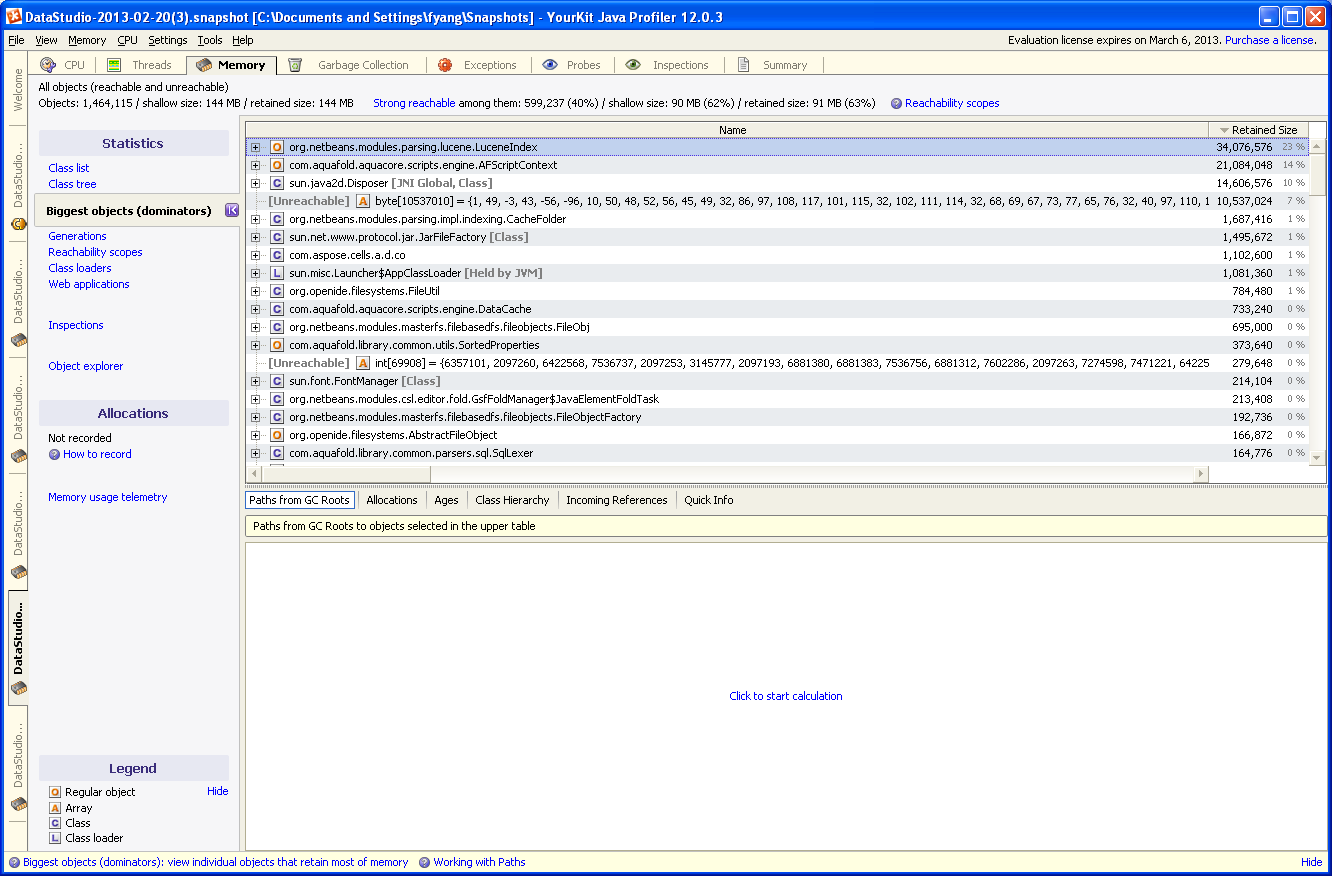
Task: Click to start calculation link
Action: (x=786, y=696)
